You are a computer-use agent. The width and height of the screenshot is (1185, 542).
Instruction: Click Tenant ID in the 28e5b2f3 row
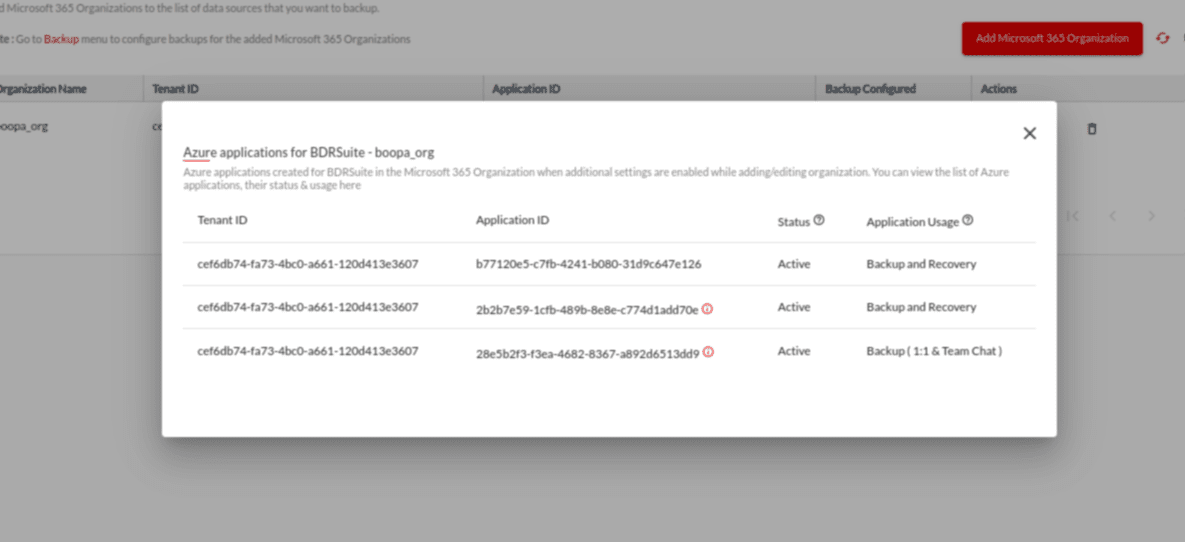coord(308,352)
